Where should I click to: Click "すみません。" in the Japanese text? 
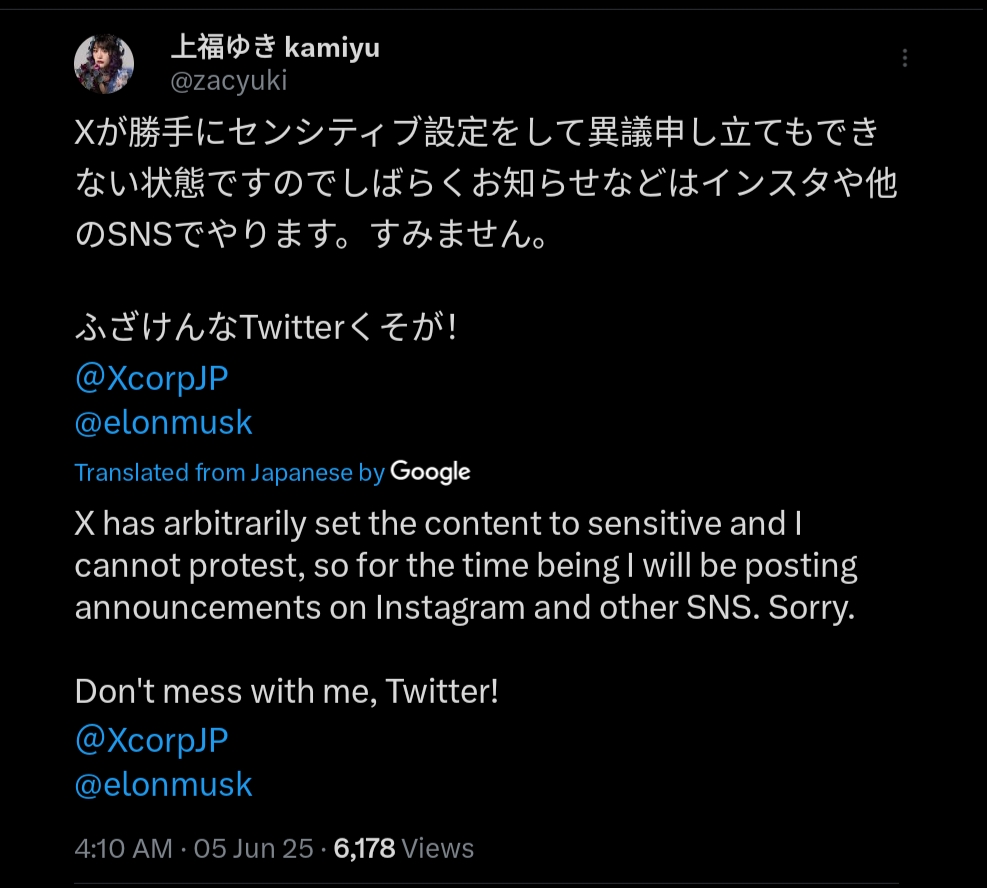[x=460, y=238]
